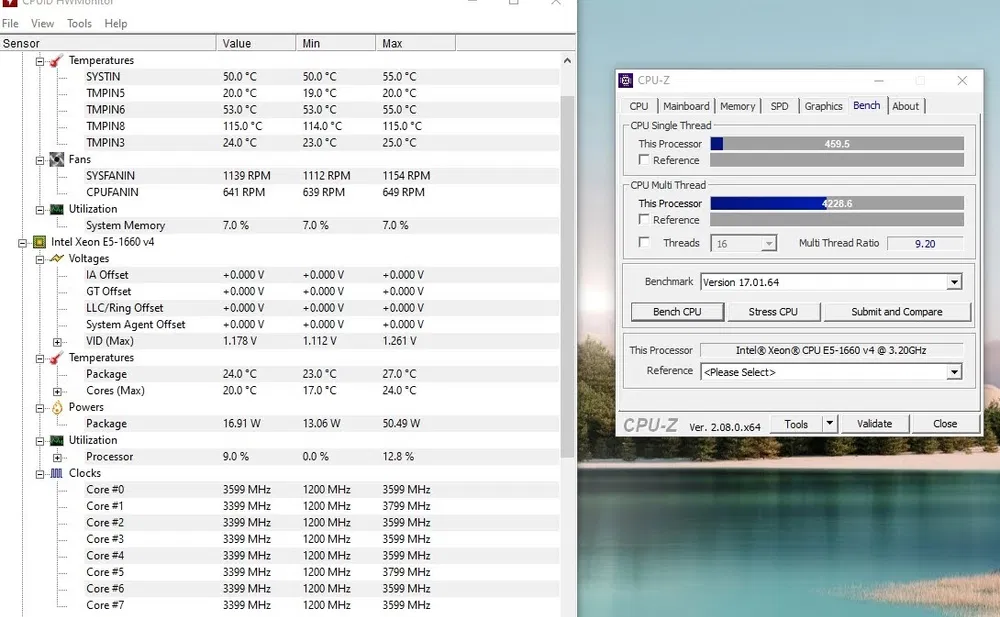1000x617 pixels.
Task: Enable the Threads checkbox
Action: (644, 242)
